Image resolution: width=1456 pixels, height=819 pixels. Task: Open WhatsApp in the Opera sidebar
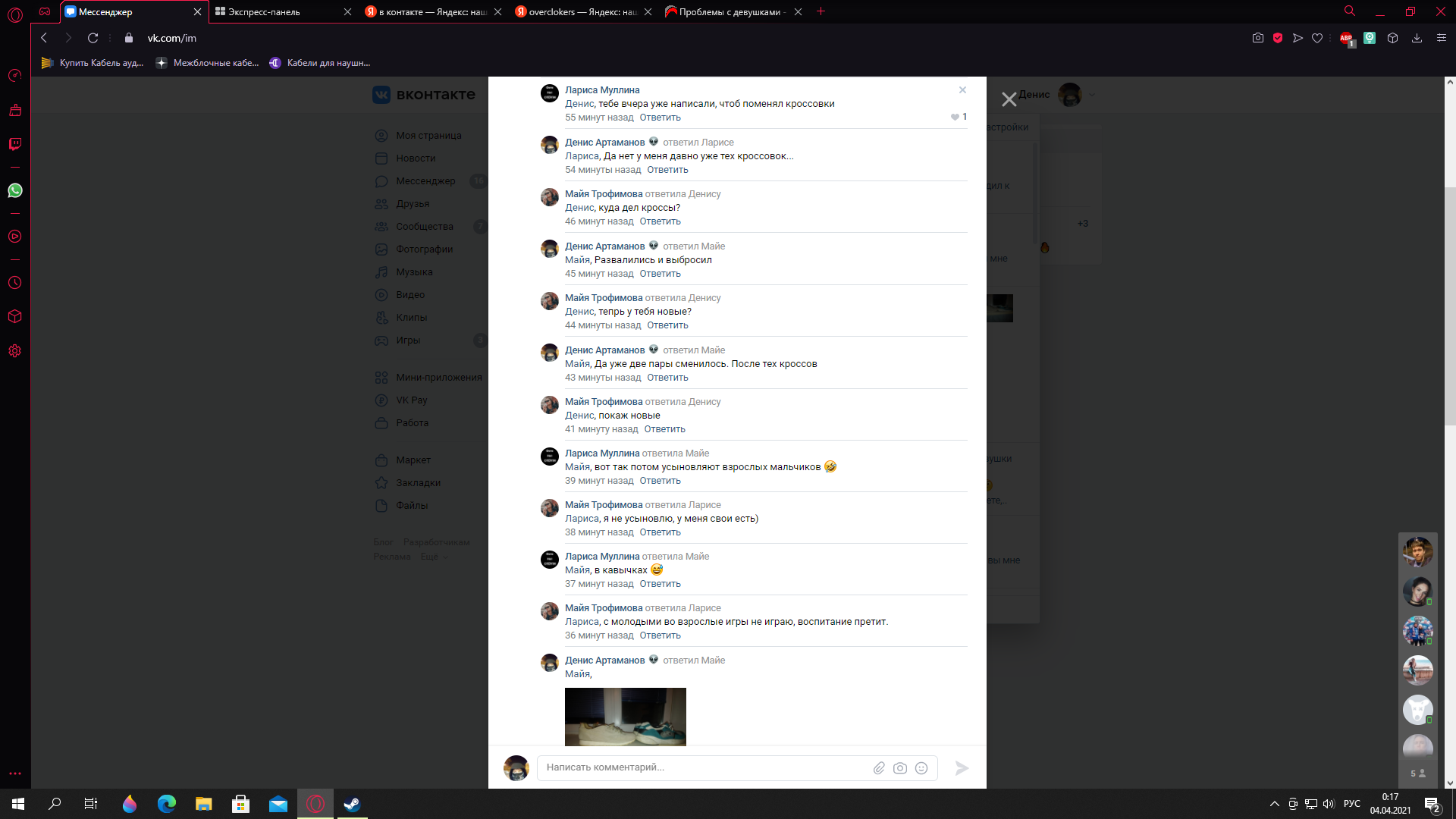pos(15,190)
